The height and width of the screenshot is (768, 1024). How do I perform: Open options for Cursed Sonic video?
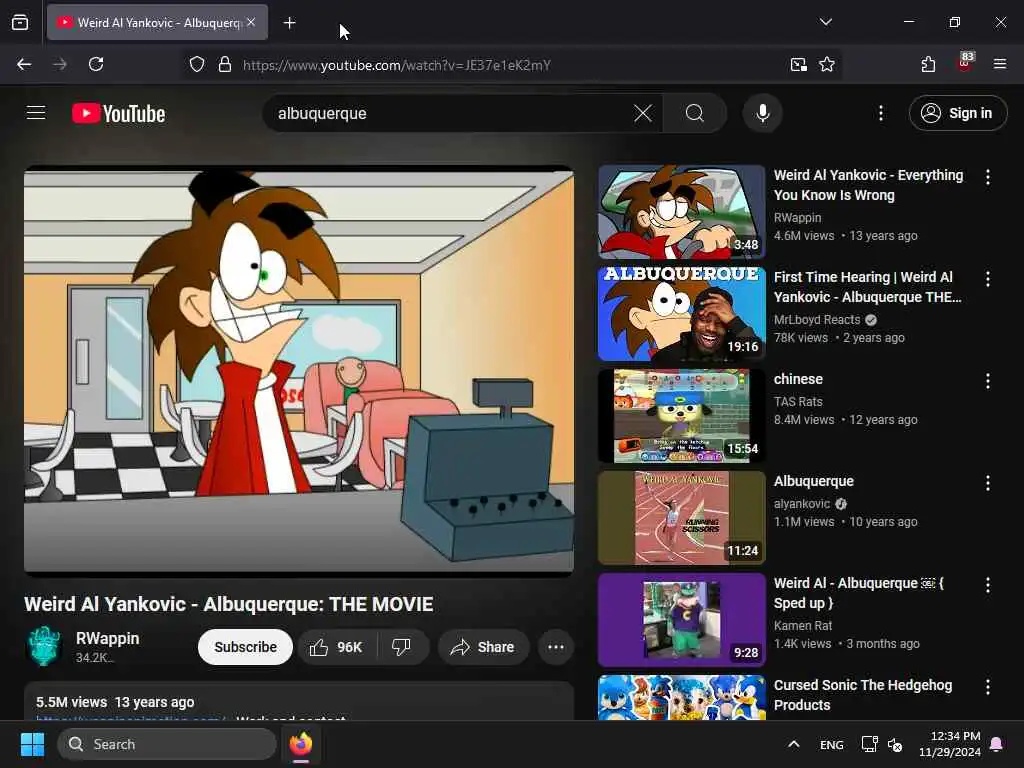coord(987,686)
